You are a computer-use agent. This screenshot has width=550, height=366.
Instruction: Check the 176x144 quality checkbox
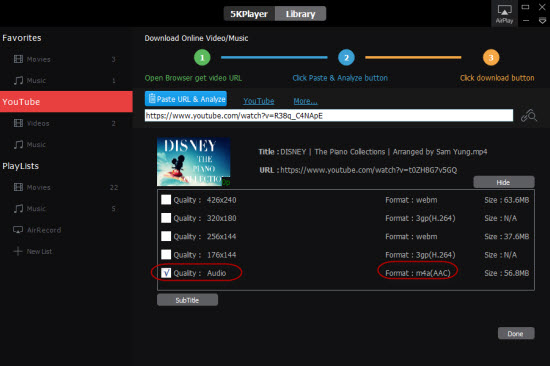pyautogui.click(x=166, y=254)
